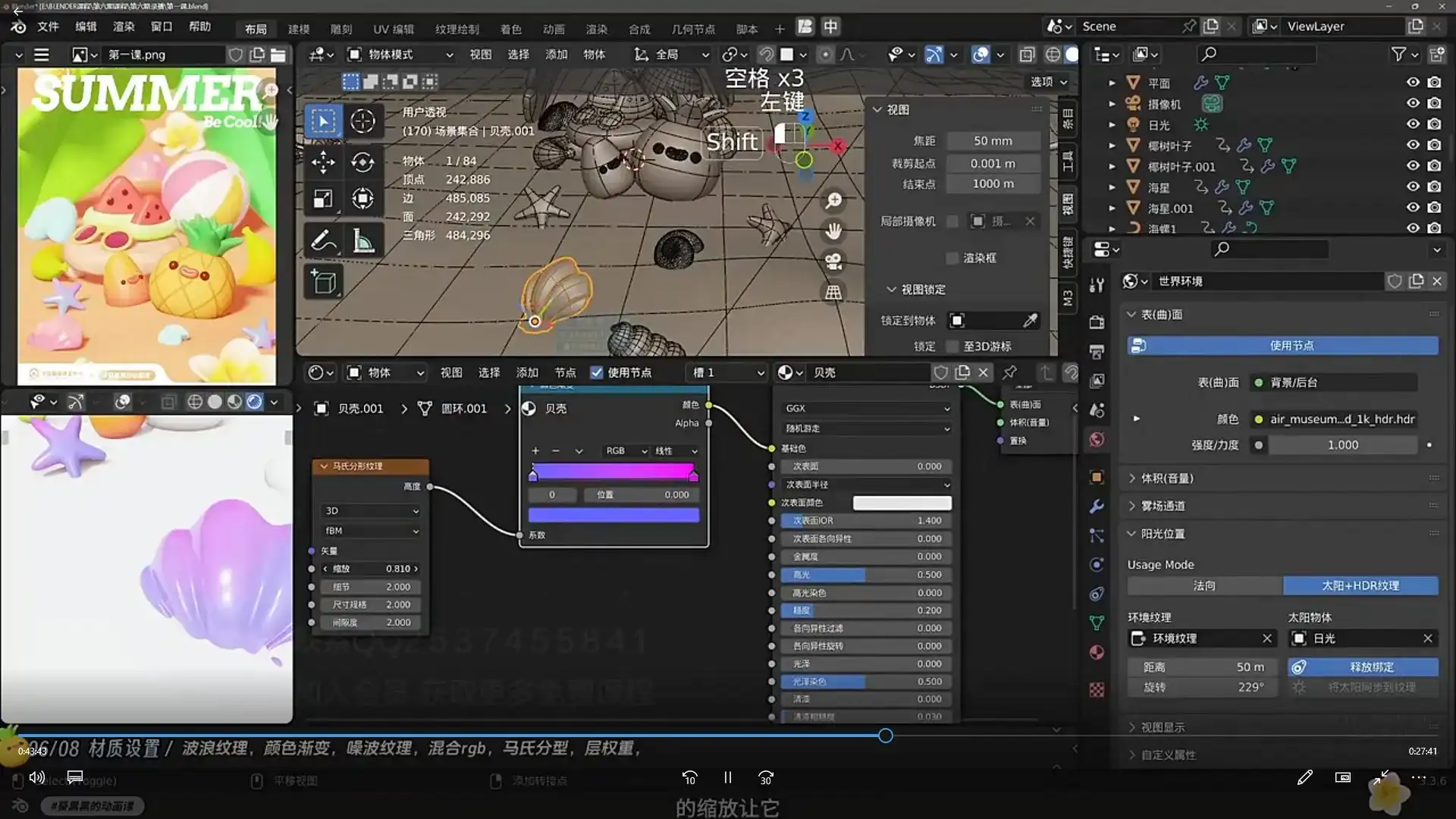Select the Measure tool

tap(364, 240)
